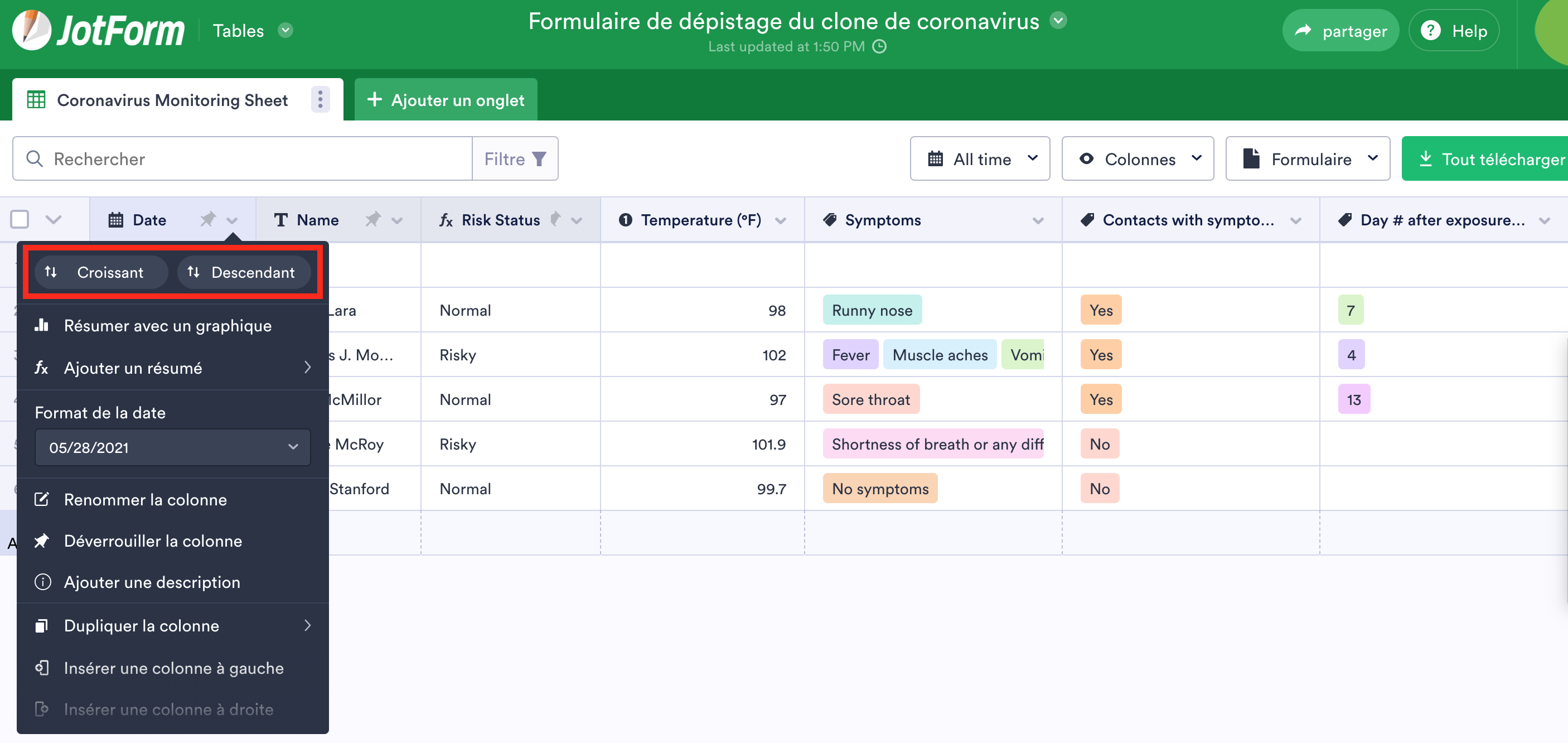Click the pin icon in Date column header
Image resolution: width=1568 pixels, height=743 pixels.
(x=208, y=219)
